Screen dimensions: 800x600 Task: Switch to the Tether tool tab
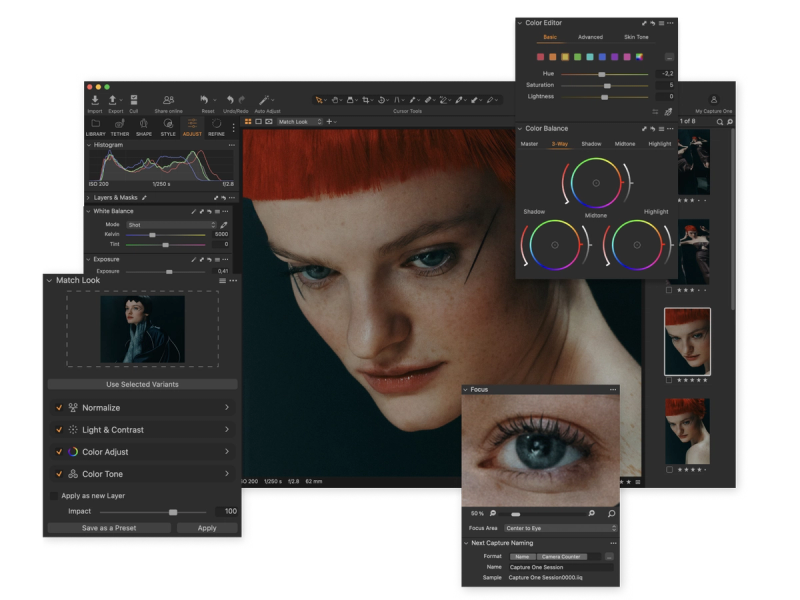click(120, 127)
